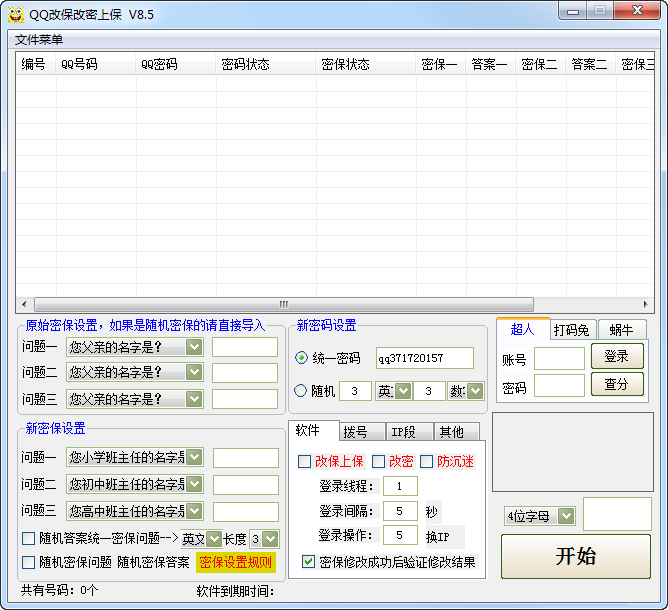Choose the 随机 password radio option
Viewport: 668px width, 610px height.
pyautogui.click(x=301, y=391)
